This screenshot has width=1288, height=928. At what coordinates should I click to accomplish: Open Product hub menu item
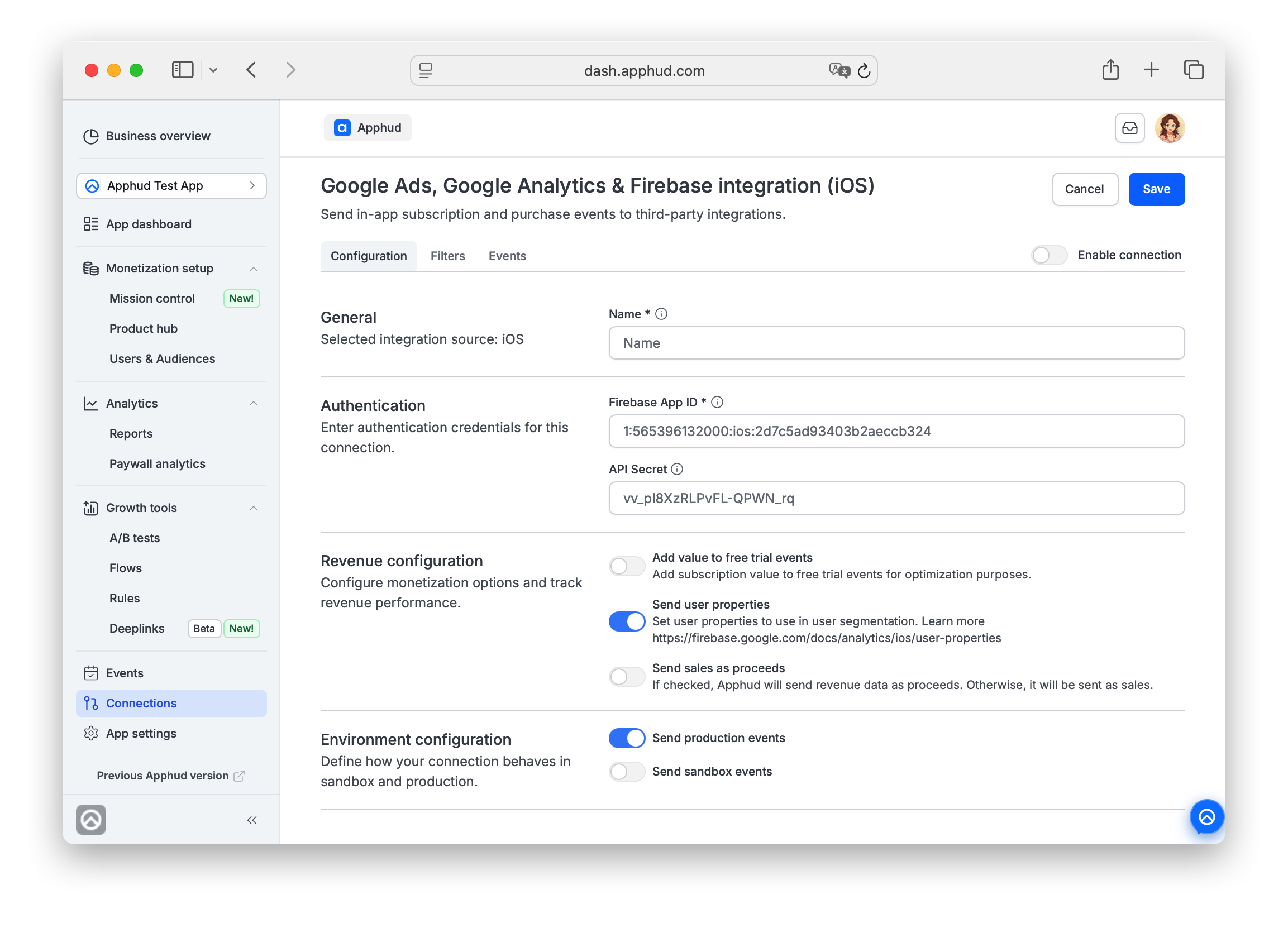tap(144, 329)
